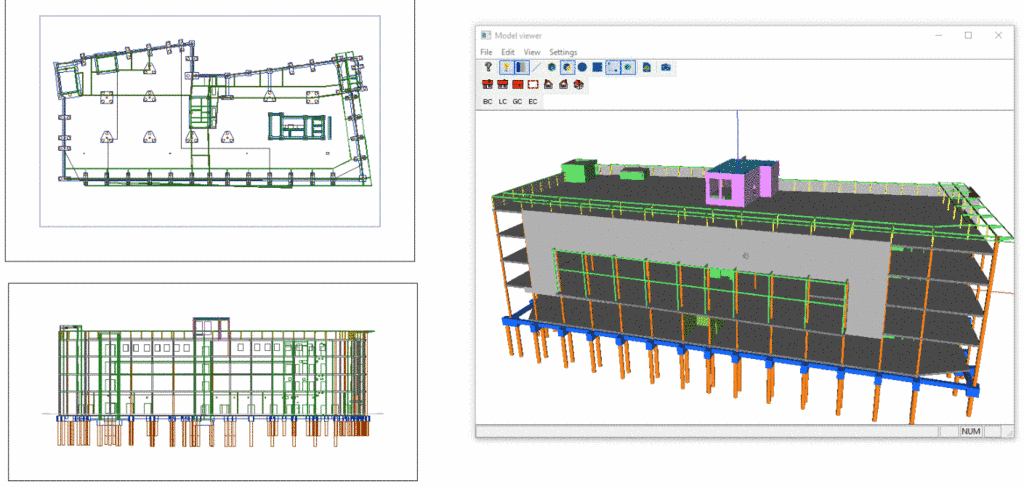This screenshot has height=487, width=1024.
Task: Select the second red building view icon
Action: point(503,84)
